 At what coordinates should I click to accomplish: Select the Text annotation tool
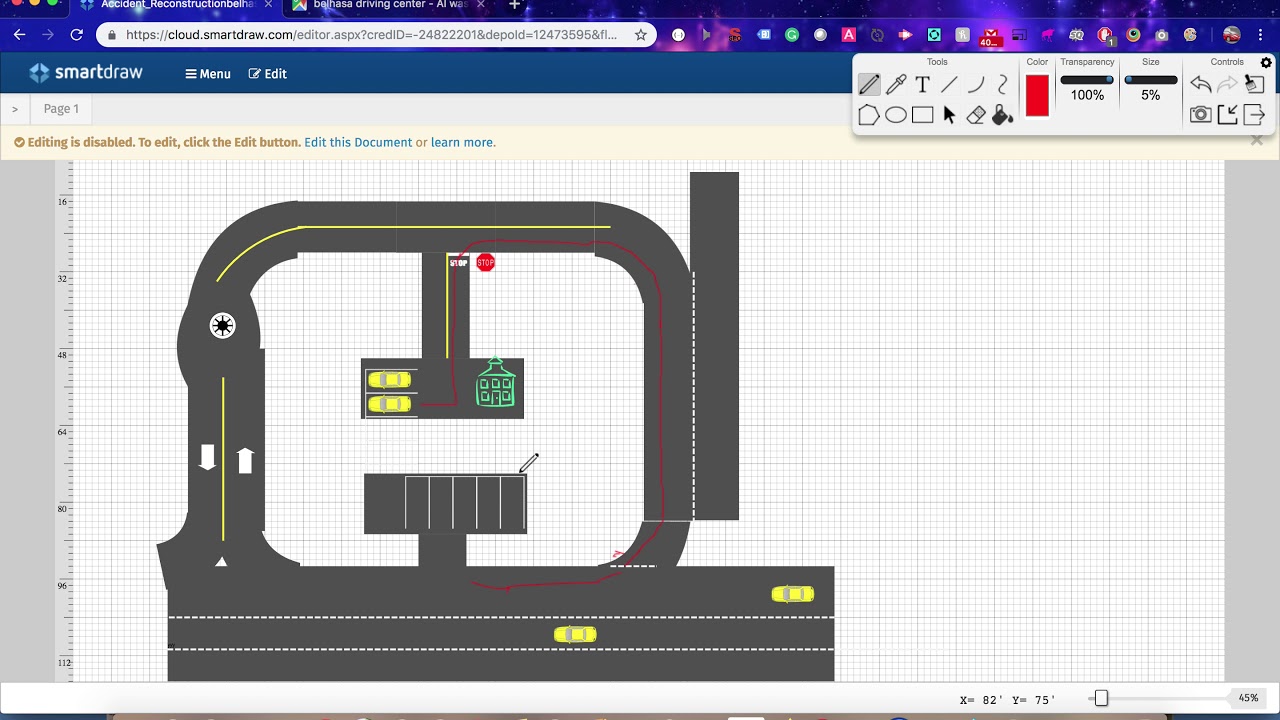(922, 85)
